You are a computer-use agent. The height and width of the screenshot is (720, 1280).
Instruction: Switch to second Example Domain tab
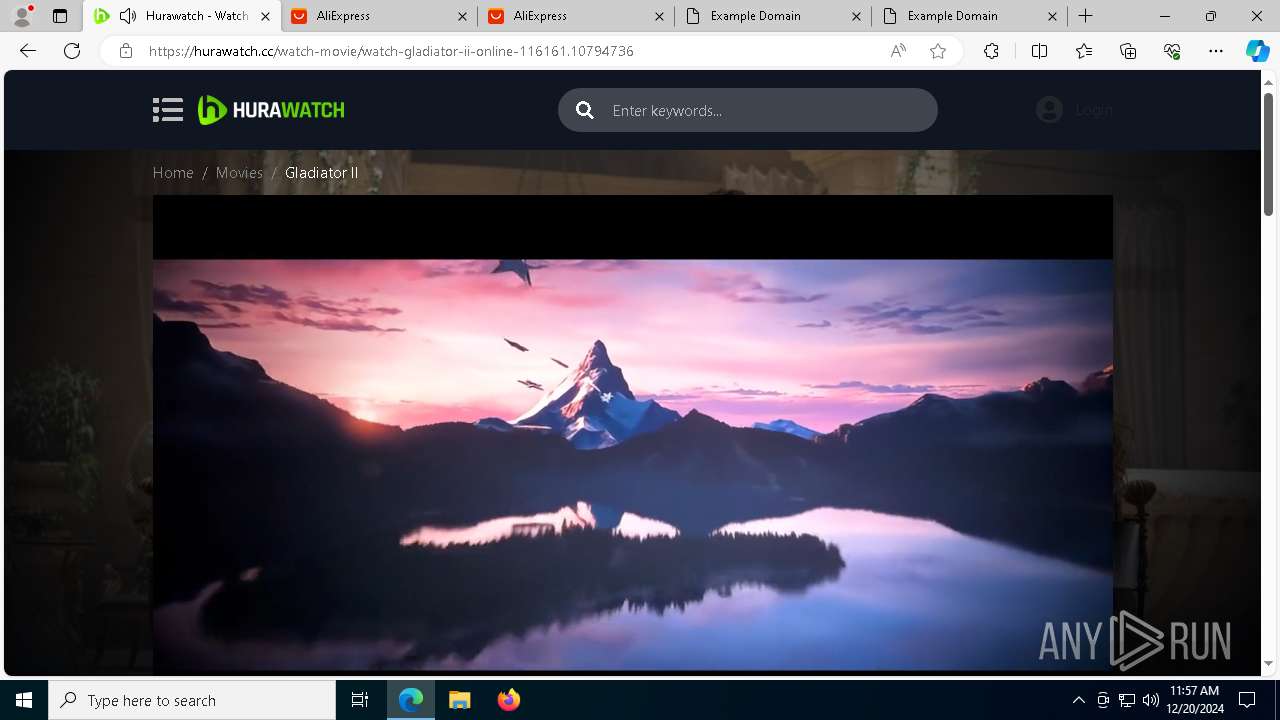tap(969, 16)
